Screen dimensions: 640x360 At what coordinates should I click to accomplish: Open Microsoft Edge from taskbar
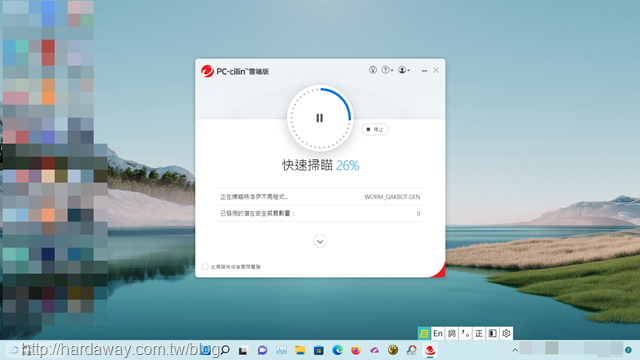coord(337,350)
